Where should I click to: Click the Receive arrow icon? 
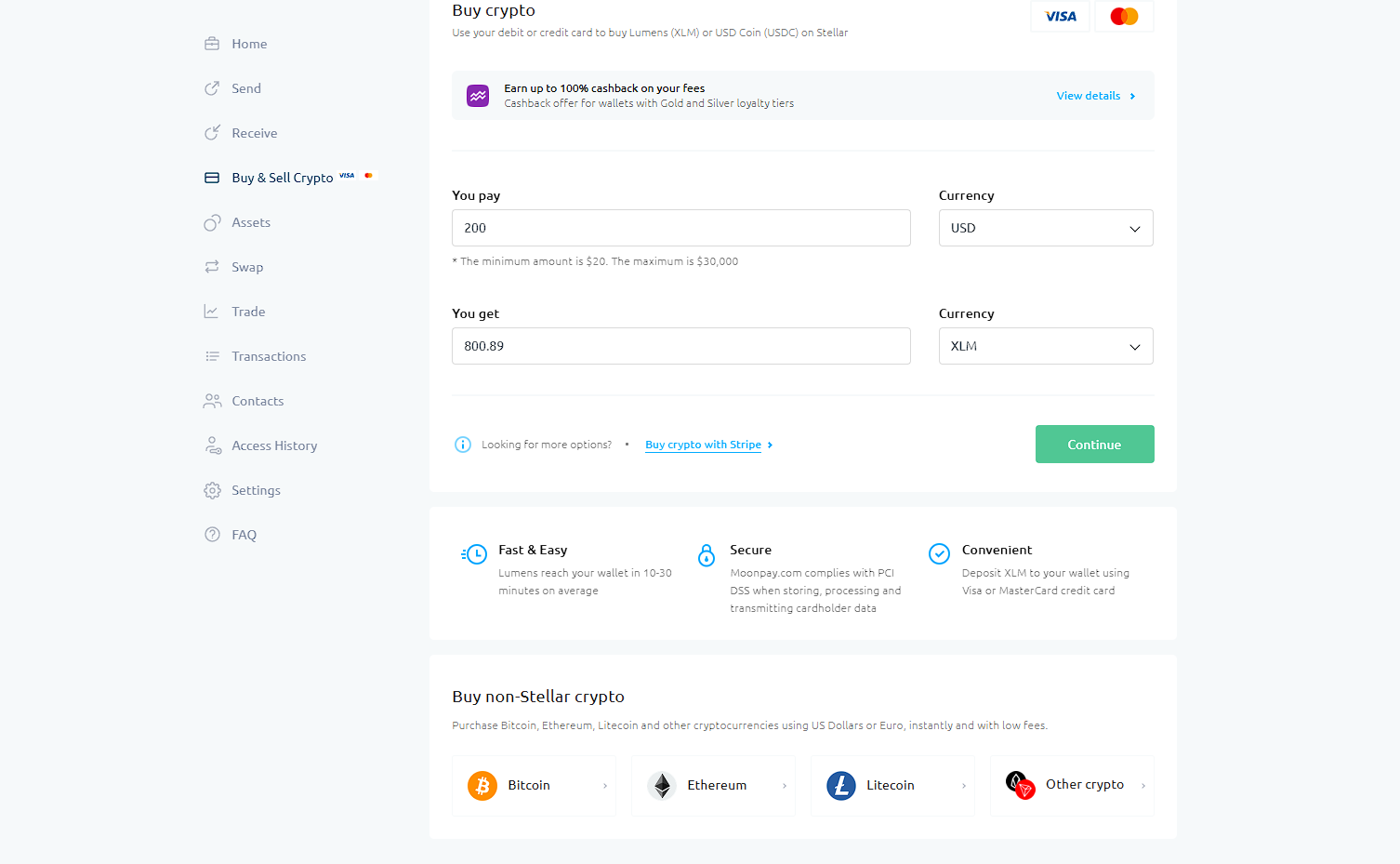coord(213,132)
